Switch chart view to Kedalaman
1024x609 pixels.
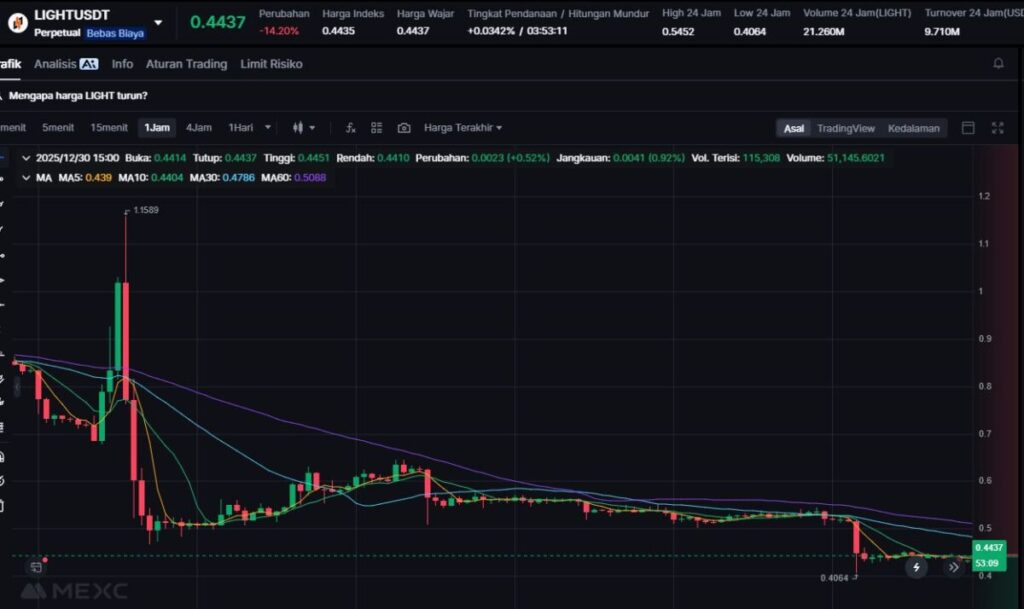pos(913,128)
